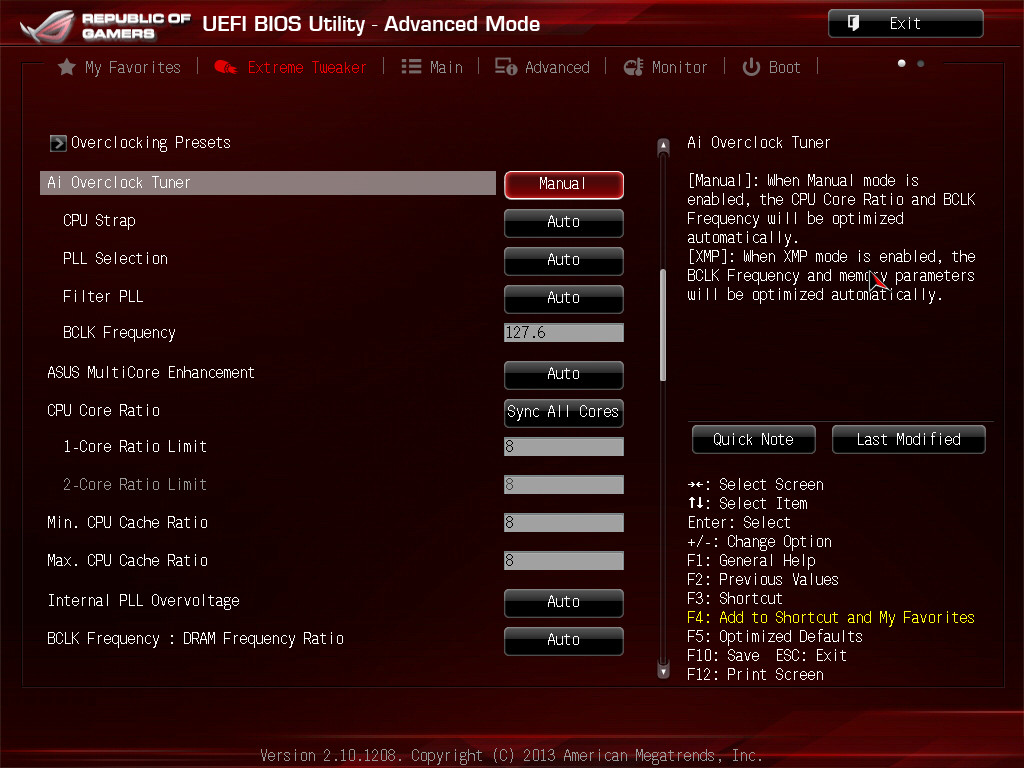Open the CPU Strap Auto dropdown

tap(563, 222)
